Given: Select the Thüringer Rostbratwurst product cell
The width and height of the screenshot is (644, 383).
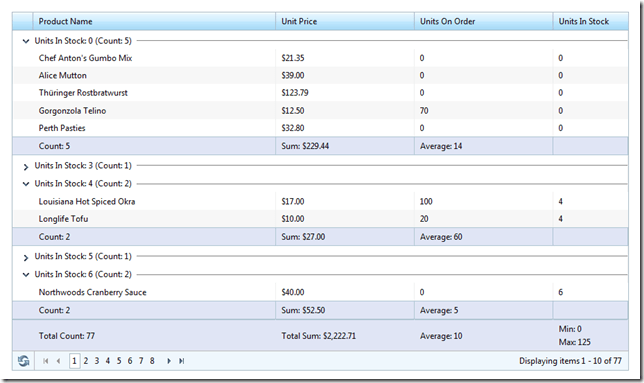Looking at the screenshot, I should 154,93.
